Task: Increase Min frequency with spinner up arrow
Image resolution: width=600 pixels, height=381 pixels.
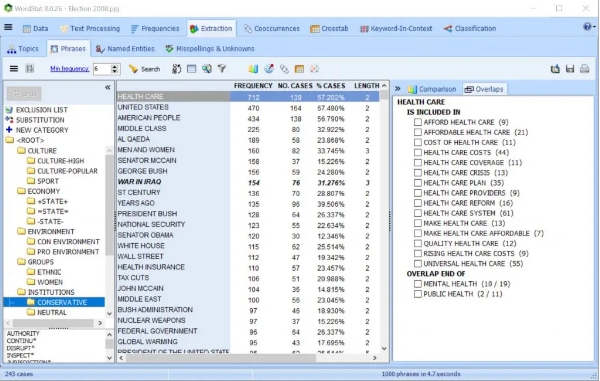Action: point(114,67)
